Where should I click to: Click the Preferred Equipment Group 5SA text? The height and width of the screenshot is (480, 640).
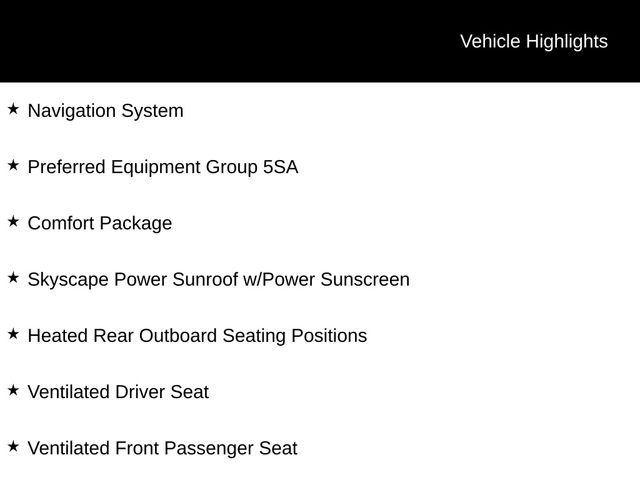click(163, 167)
